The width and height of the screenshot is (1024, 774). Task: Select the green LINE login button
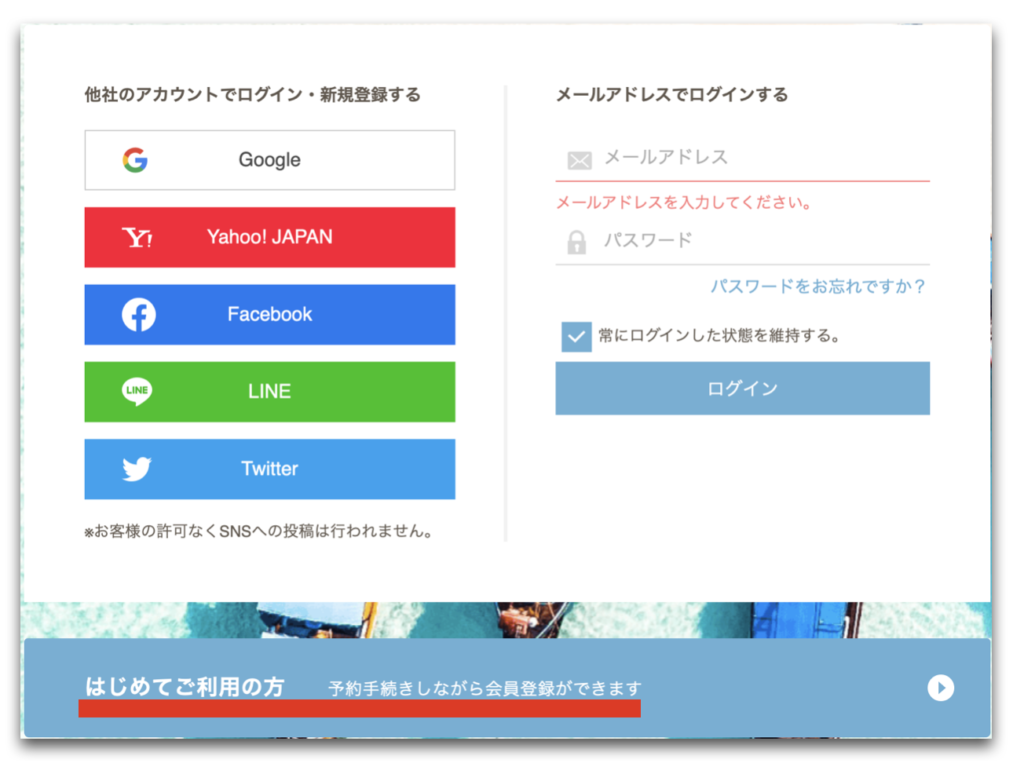click(270, 391)
